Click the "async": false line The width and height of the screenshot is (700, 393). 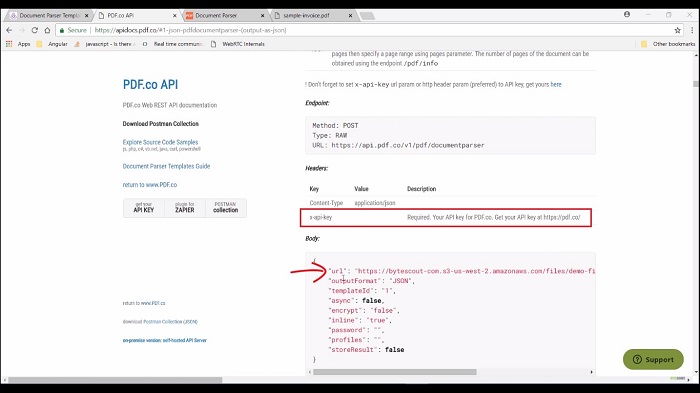(x=356, y=301)
